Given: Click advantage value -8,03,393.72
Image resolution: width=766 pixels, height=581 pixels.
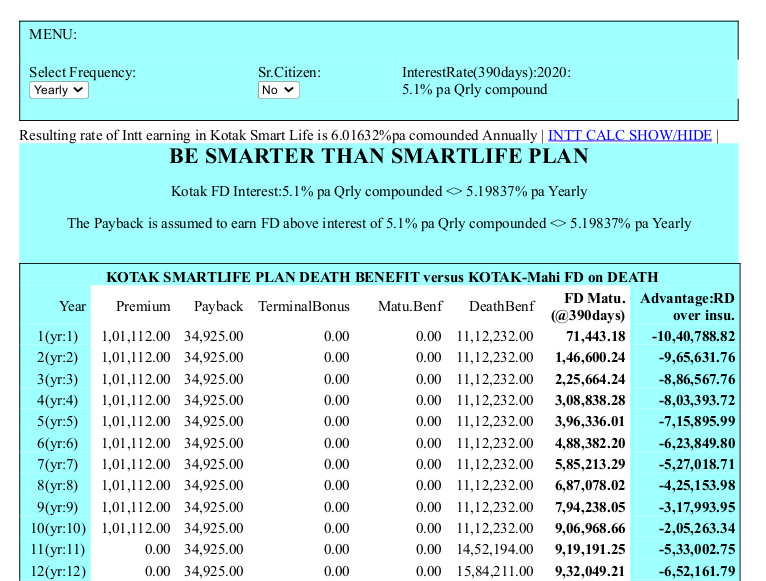Looking at the screenshot, I should click(697, 401).
